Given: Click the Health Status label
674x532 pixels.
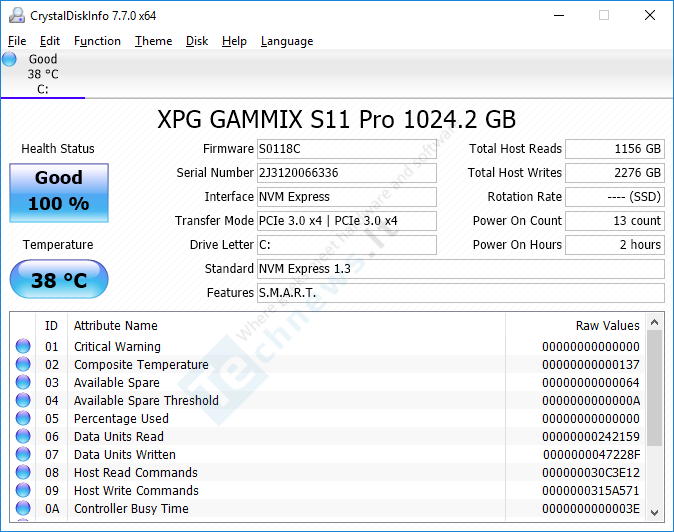Looking at the screenshot, I should [58, 149].
